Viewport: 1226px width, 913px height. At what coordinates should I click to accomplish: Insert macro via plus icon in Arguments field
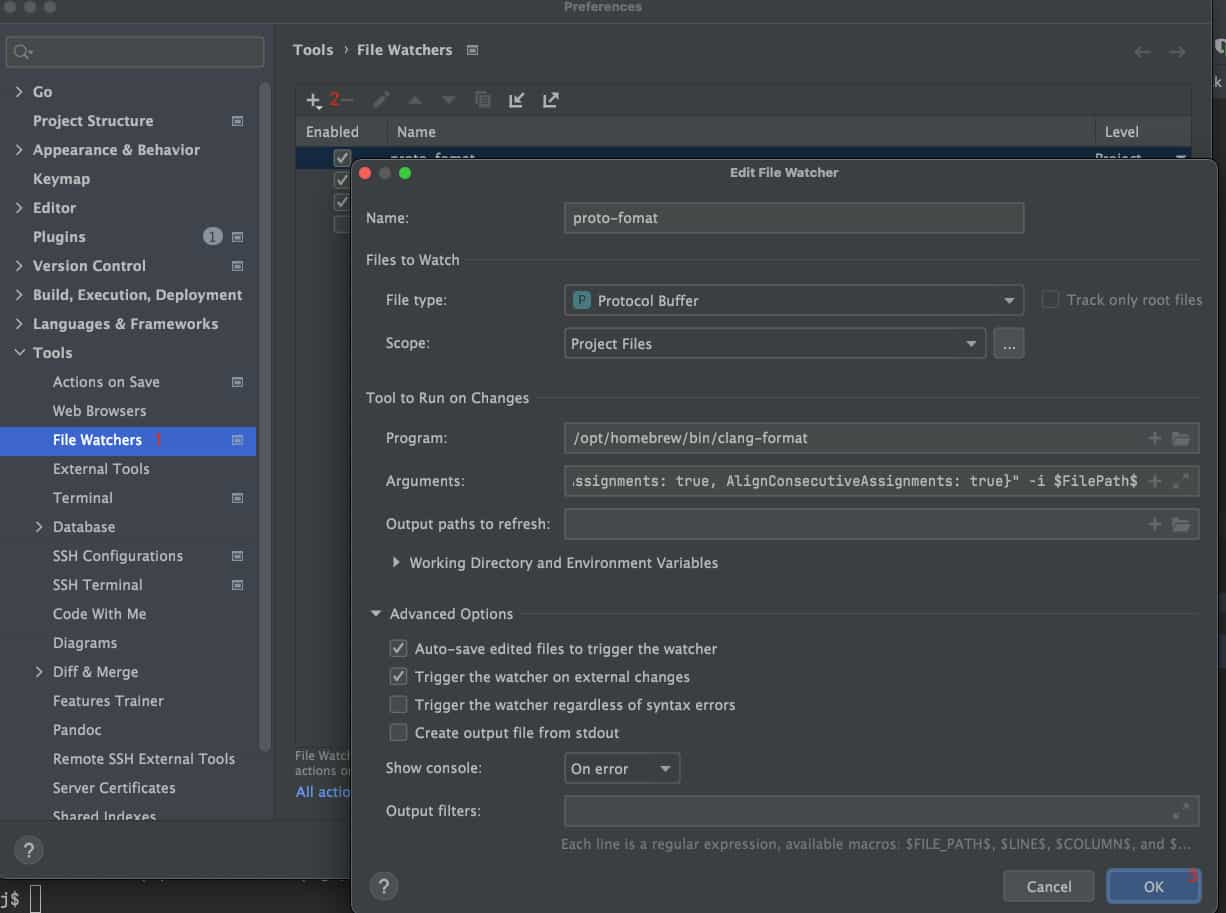pyautogui.click(x=1154, y=481)
